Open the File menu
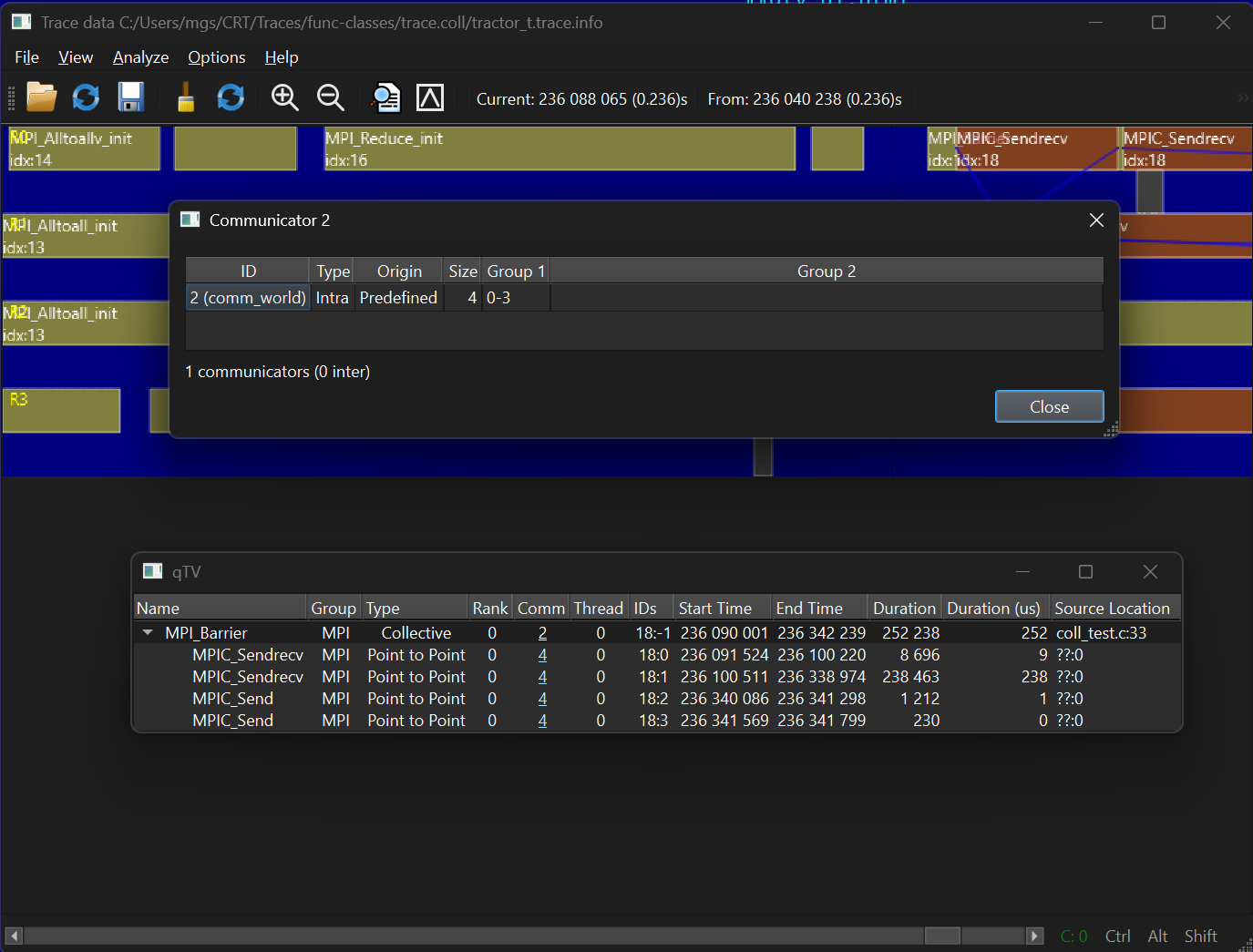Viewport: 1253px width, 952px height. [x=26, y=57]
